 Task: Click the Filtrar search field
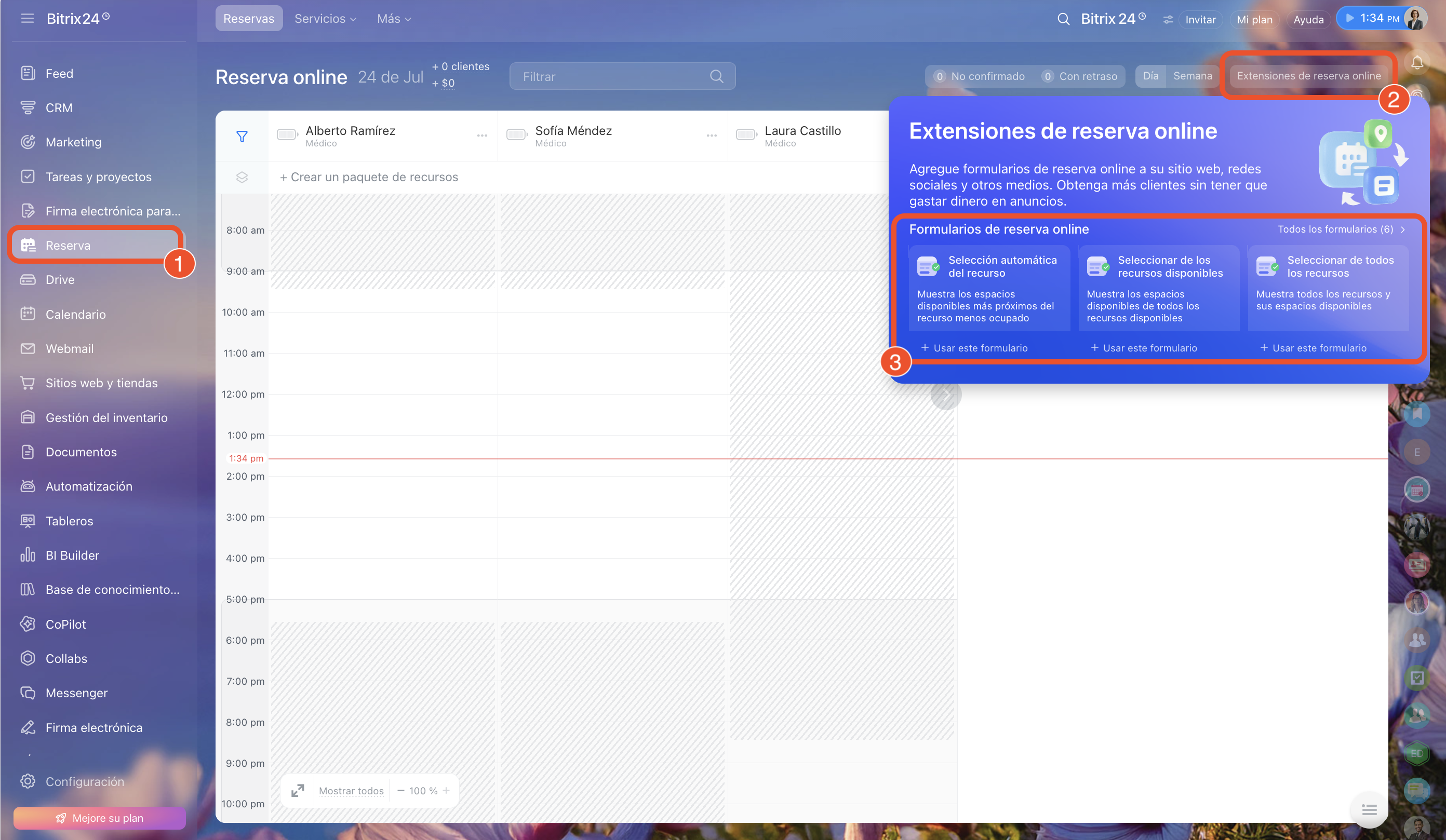[x=622, y=76]
